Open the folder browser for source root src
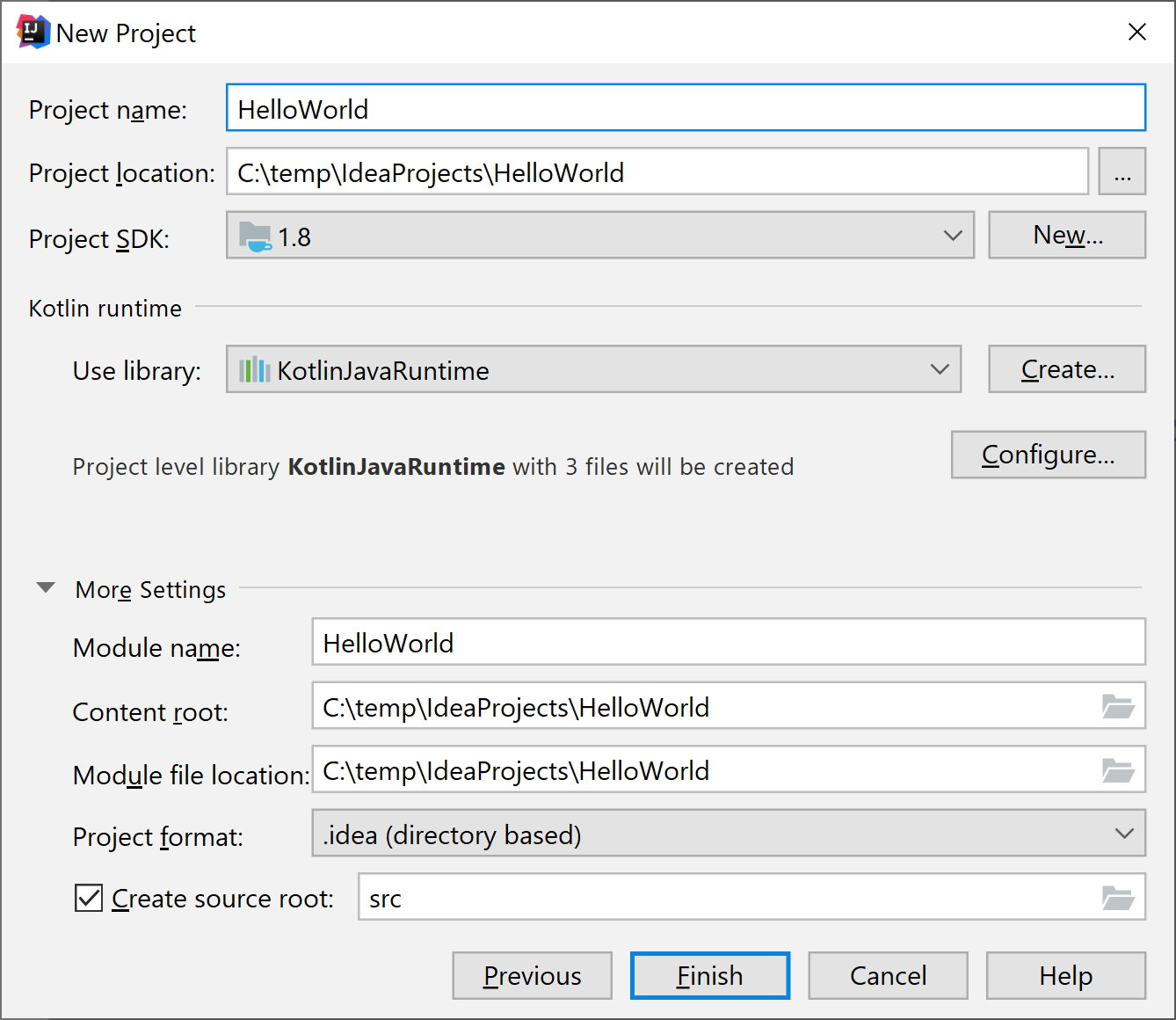Viewport: 1176px width, 1020px height. point(1117,896)
